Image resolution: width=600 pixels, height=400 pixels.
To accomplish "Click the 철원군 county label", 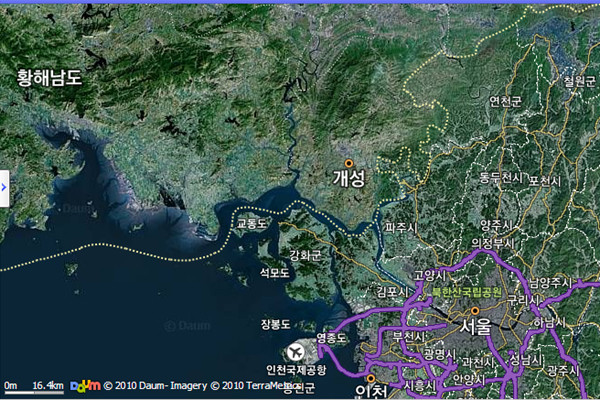I will point(578,81).
